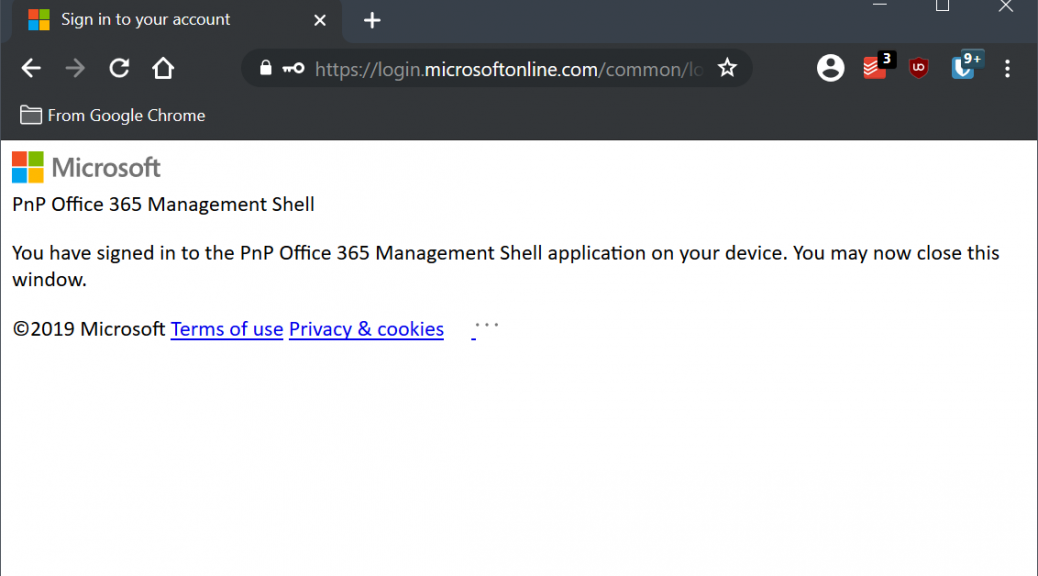
Task: Open a new browser tab
Action: click(x=372, y=21)
